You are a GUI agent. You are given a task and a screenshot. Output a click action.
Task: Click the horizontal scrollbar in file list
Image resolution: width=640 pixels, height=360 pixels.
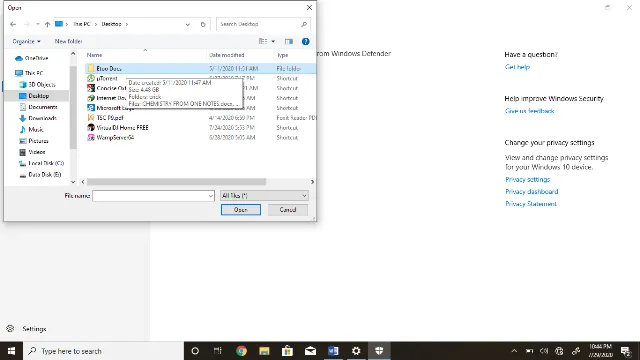[176, 182]
